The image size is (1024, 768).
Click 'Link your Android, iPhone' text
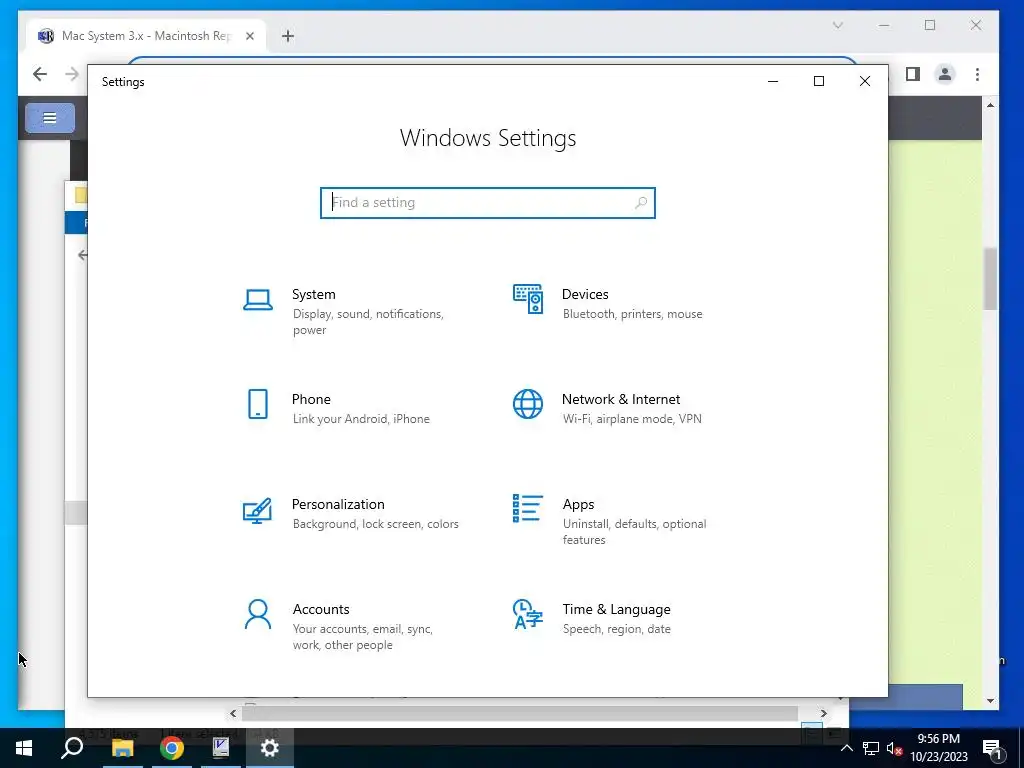point(361,419)
